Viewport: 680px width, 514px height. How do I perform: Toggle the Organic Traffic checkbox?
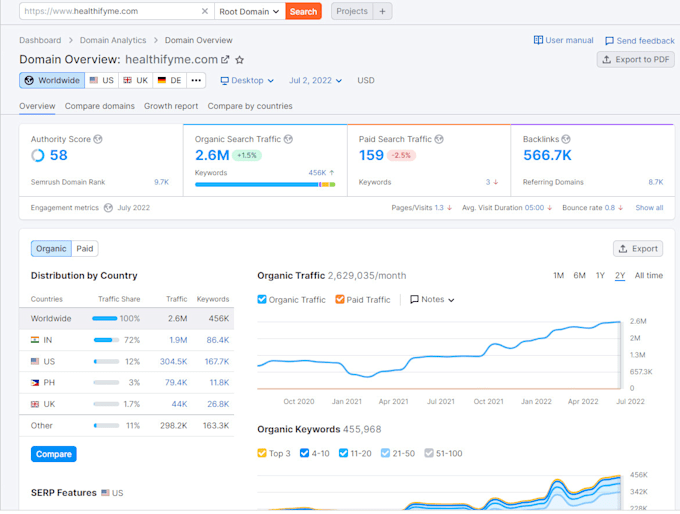pos(262,299)
